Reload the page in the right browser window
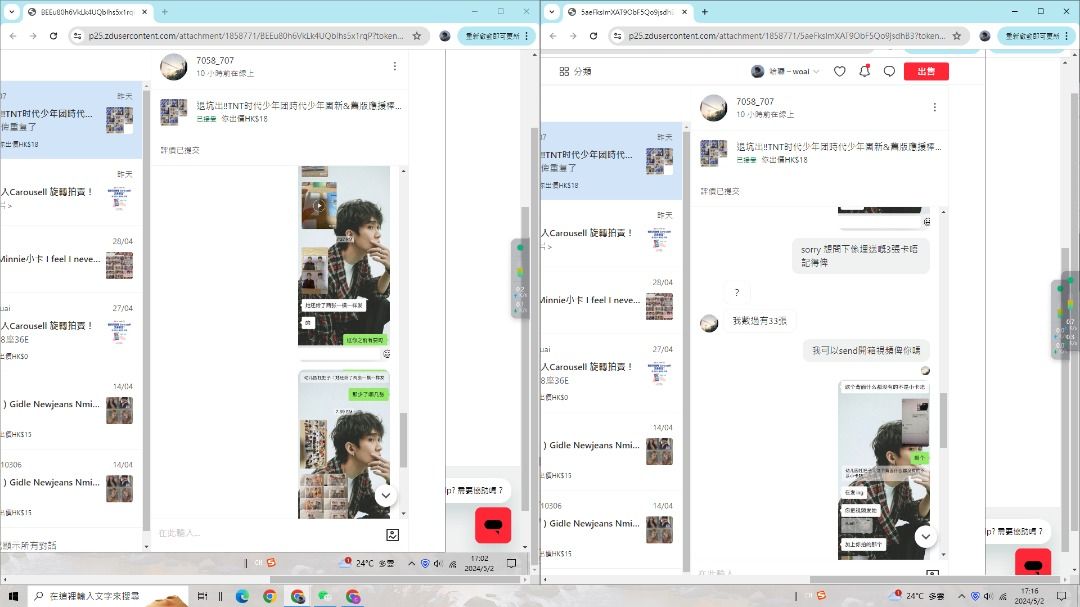The height and width of the screenshot is (607, 1080). [x=593, y=36]
